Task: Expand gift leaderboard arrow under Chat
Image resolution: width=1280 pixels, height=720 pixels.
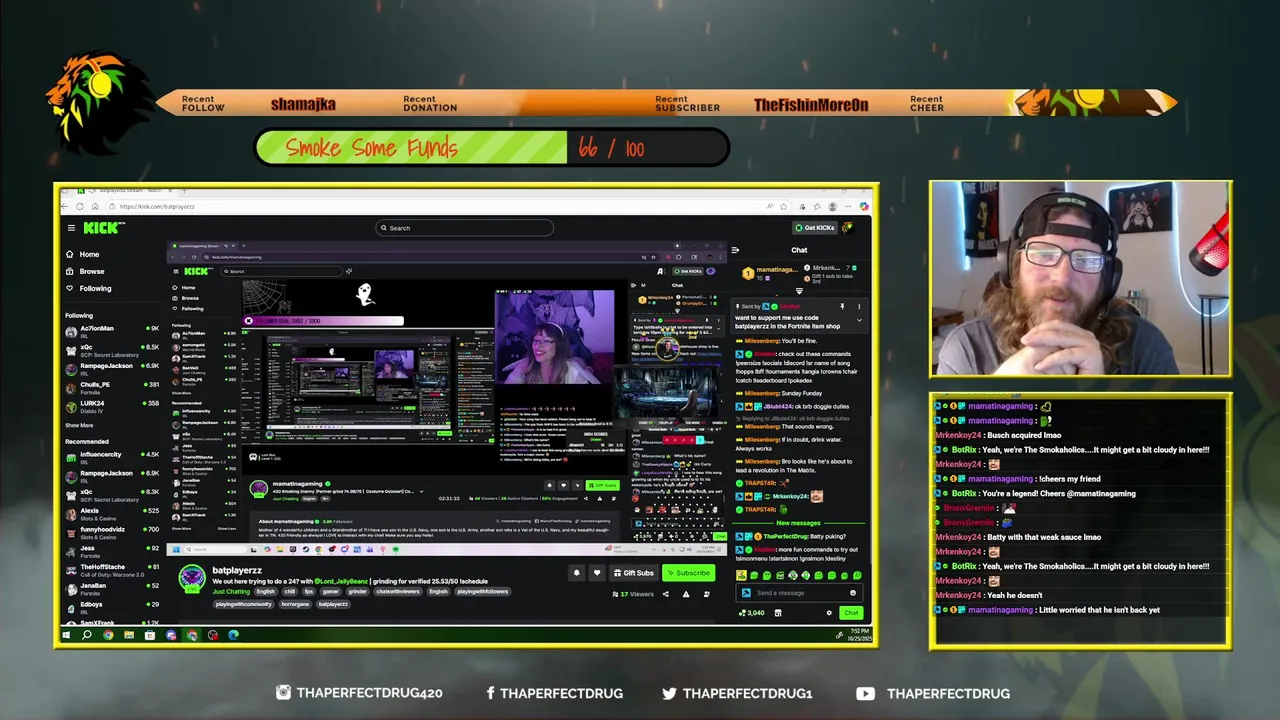Action: click(x=798, y=291)
